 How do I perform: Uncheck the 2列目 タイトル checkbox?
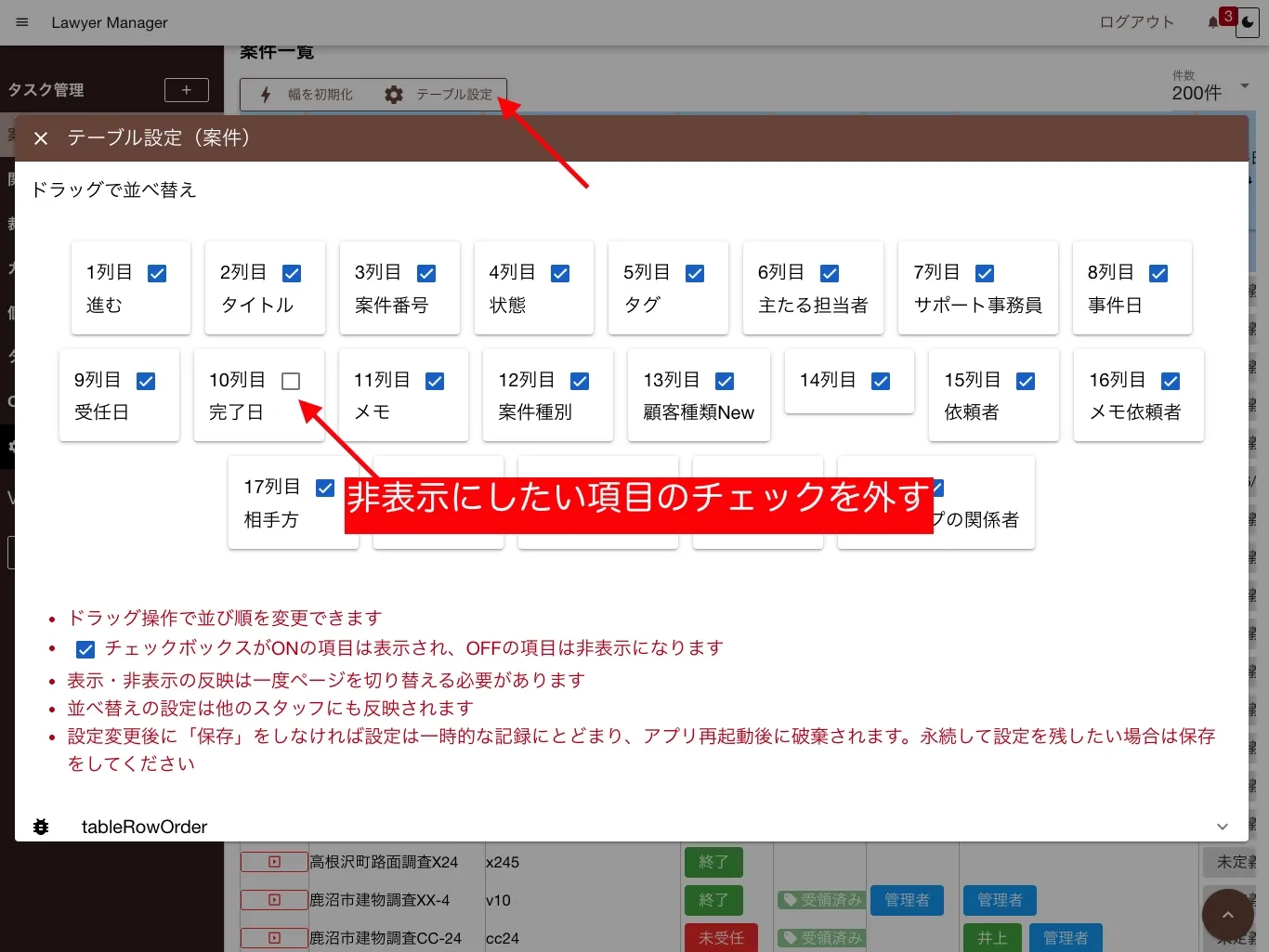[292, 273]
